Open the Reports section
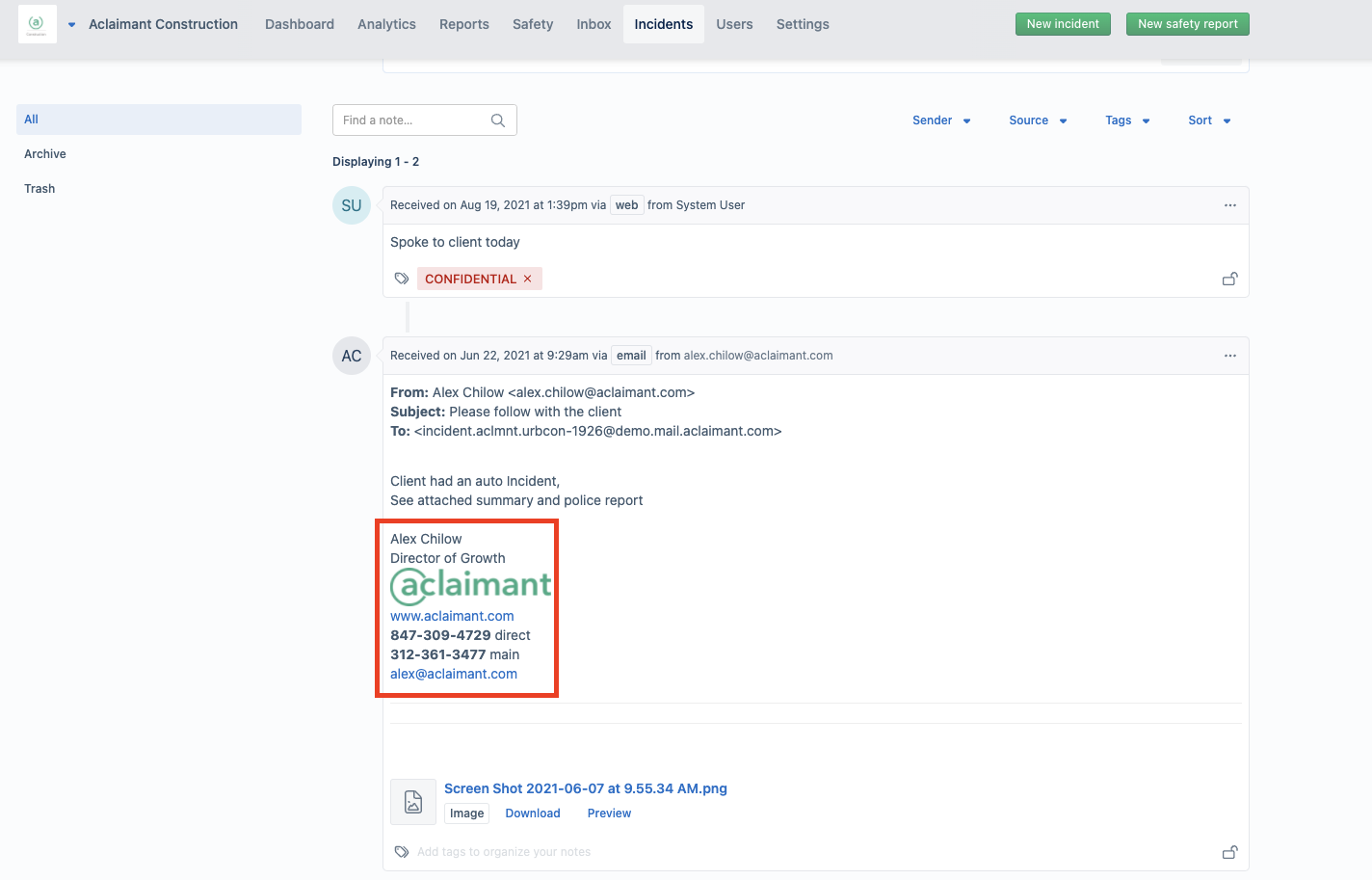Screen dimensions: 1372x880 (464, 24)
